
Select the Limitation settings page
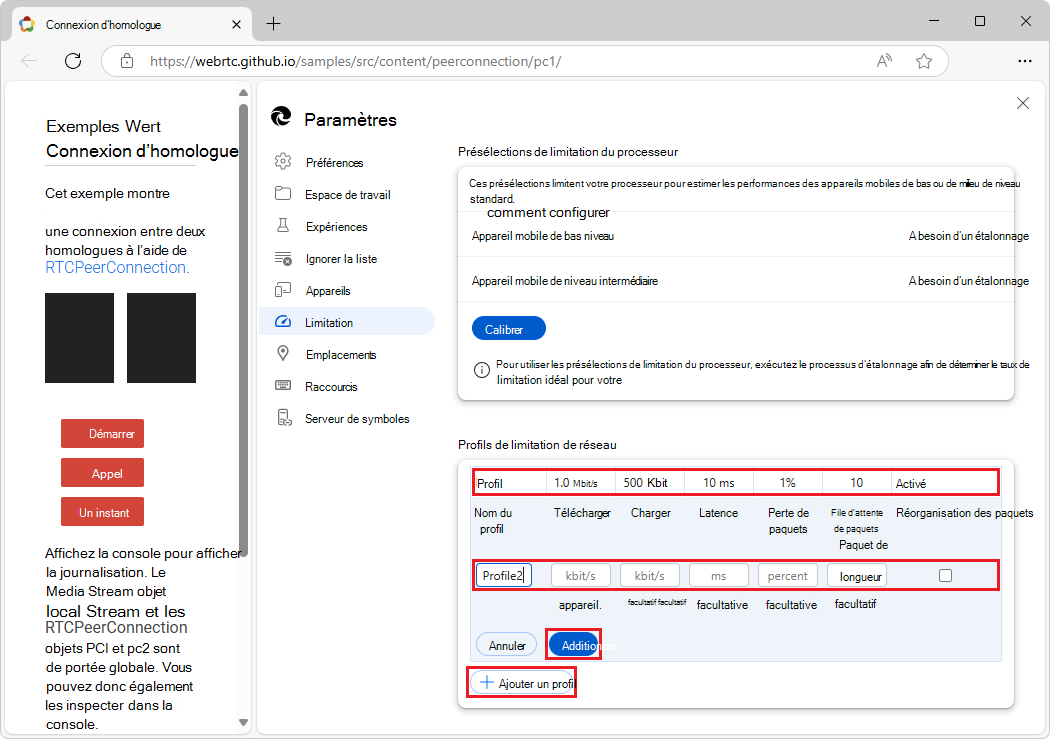[x=347, y=322]
